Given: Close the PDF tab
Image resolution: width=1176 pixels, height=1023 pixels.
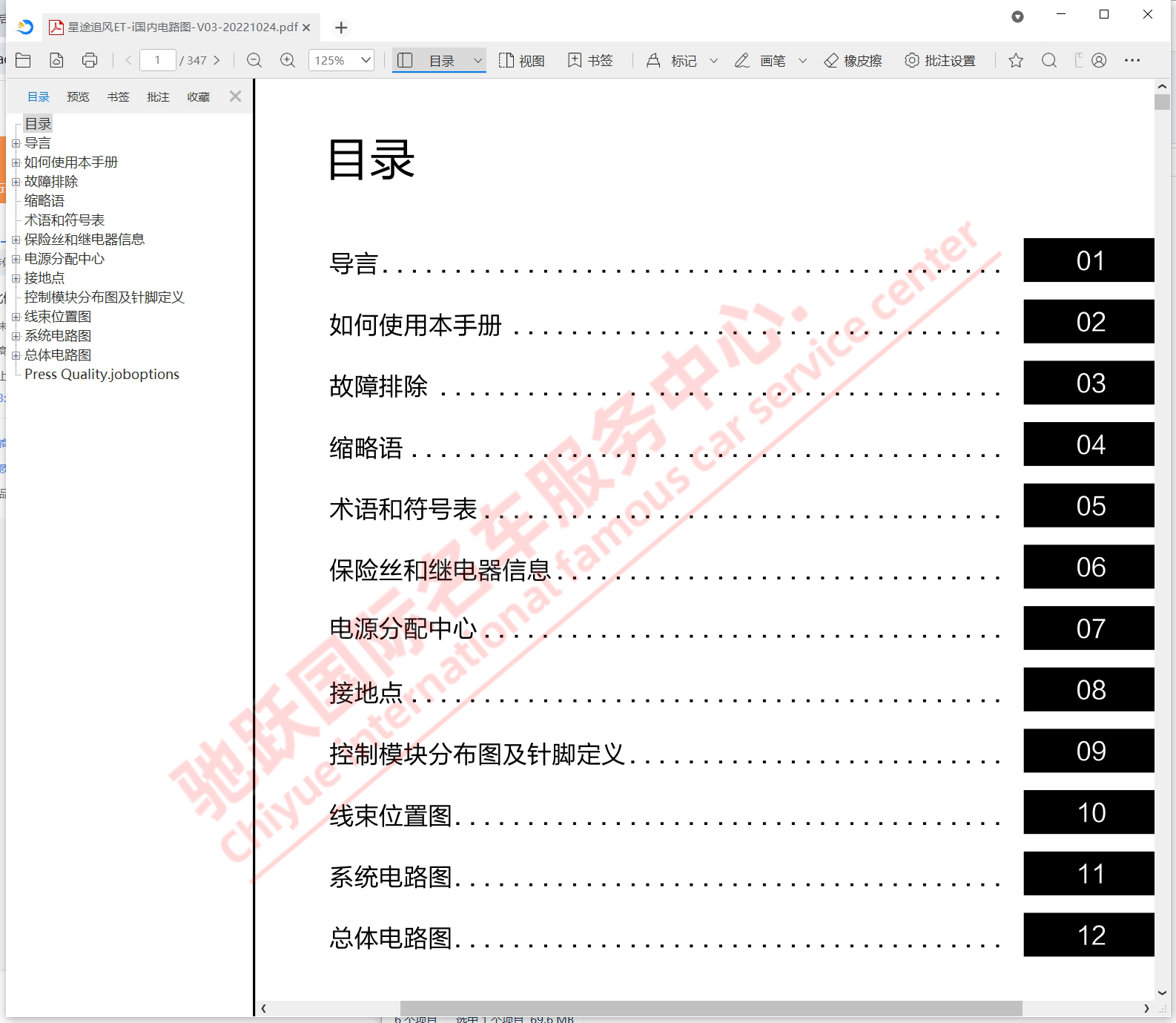Looking at the screenshot, I should point(306,27).
